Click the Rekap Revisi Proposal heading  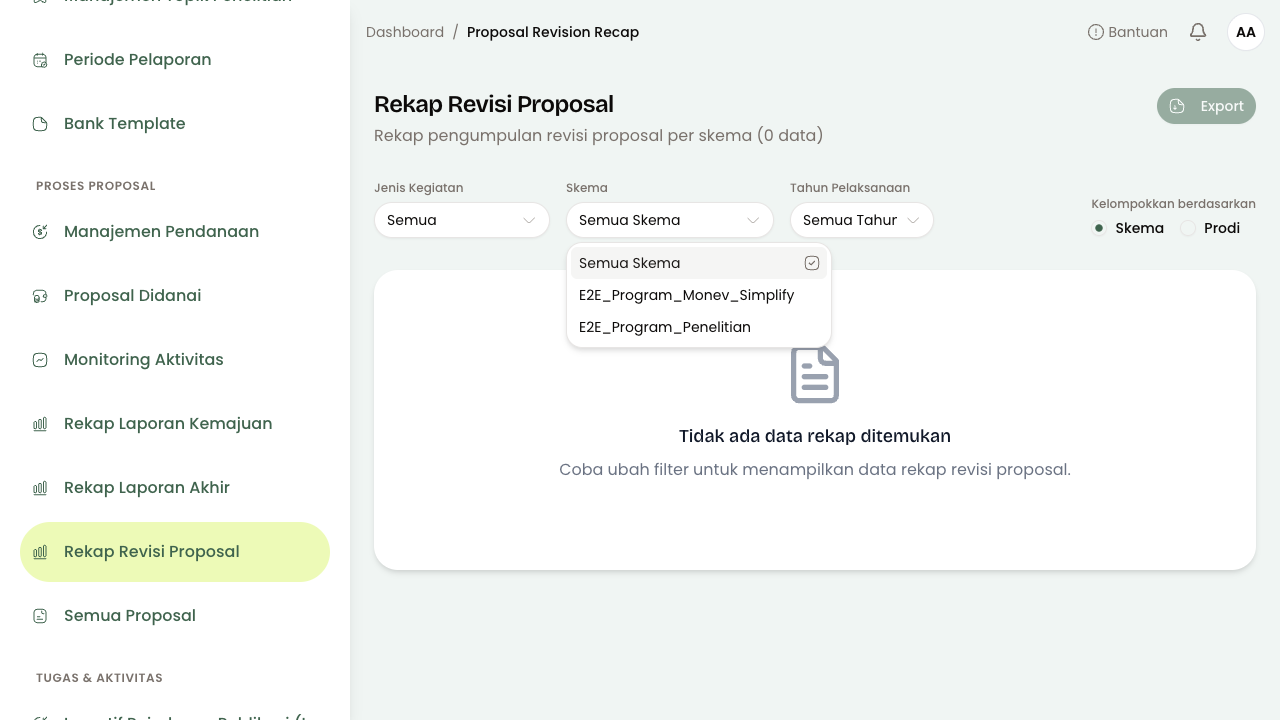[494, 104]
